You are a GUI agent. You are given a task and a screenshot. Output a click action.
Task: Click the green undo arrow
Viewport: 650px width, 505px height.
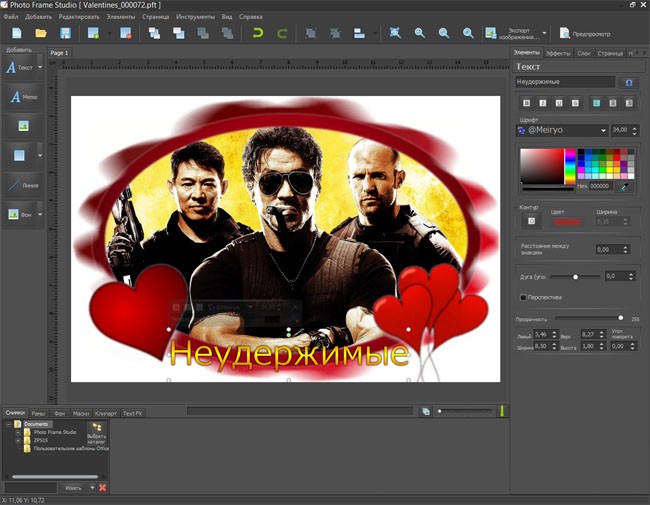click(258, 33)
